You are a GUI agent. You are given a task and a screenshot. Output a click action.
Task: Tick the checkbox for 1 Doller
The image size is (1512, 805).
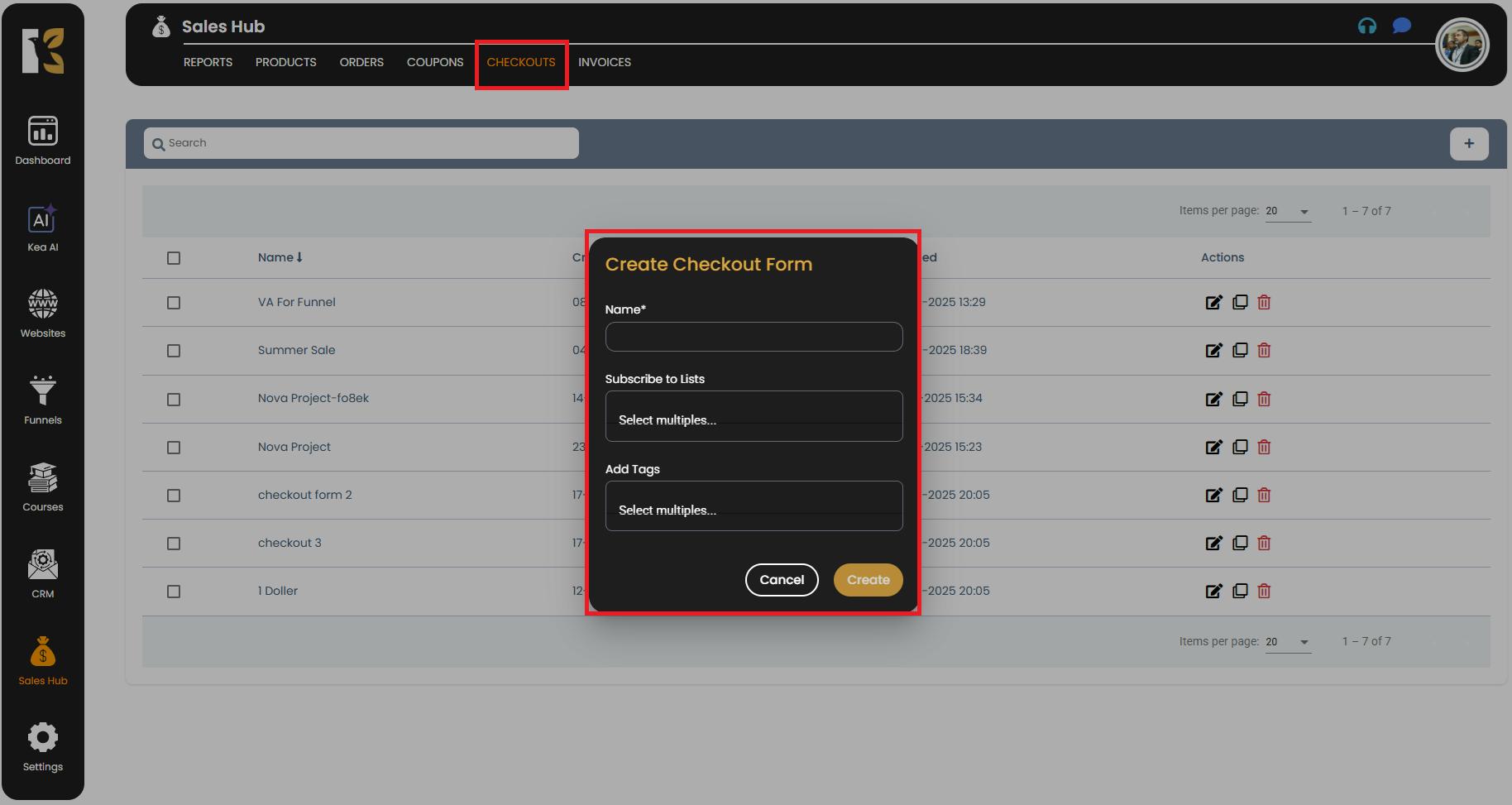(x=174, y=592)
